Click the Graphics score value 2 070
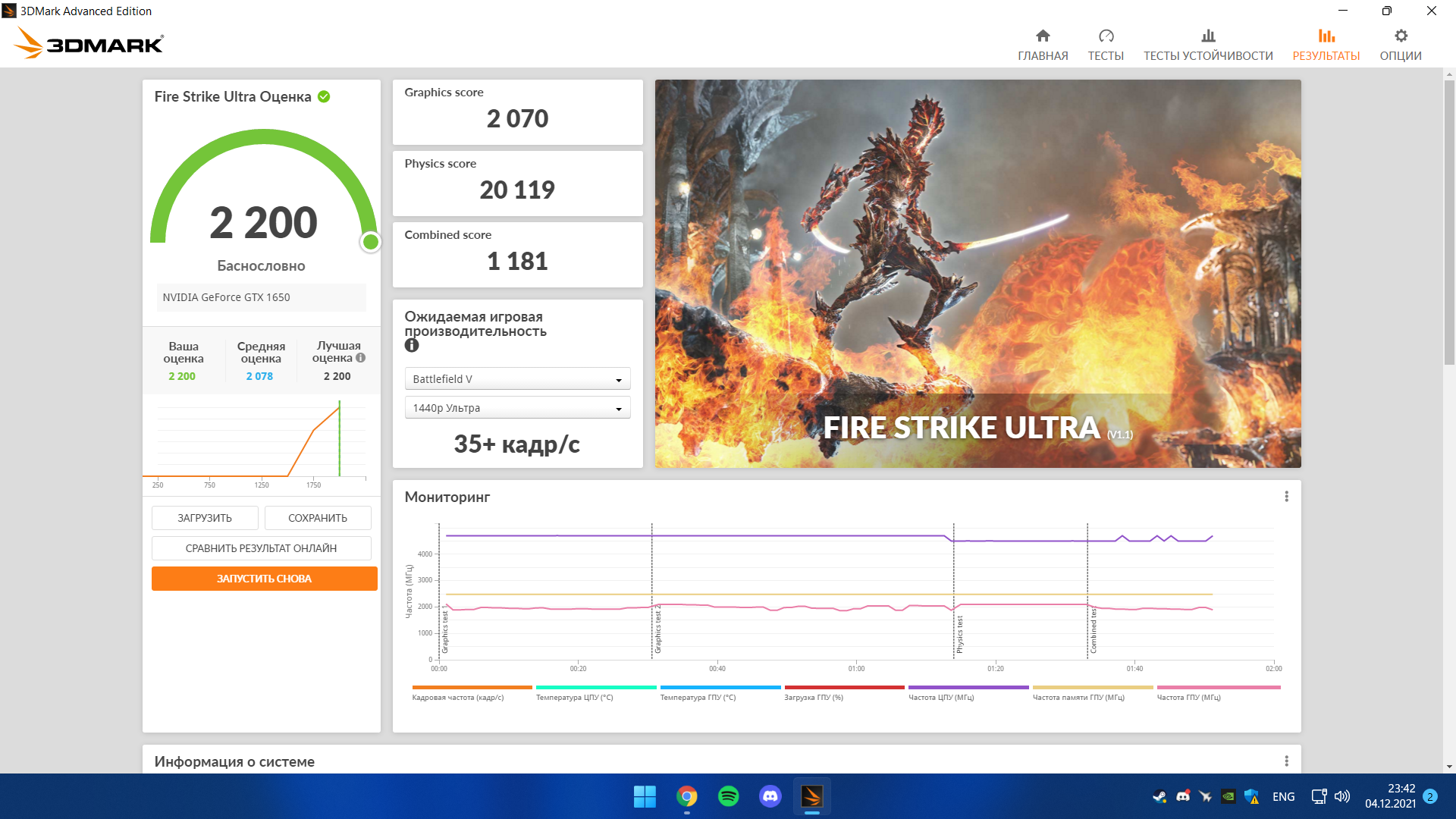Viewport: 1456px width, 819px height. (x=517, y=119)
